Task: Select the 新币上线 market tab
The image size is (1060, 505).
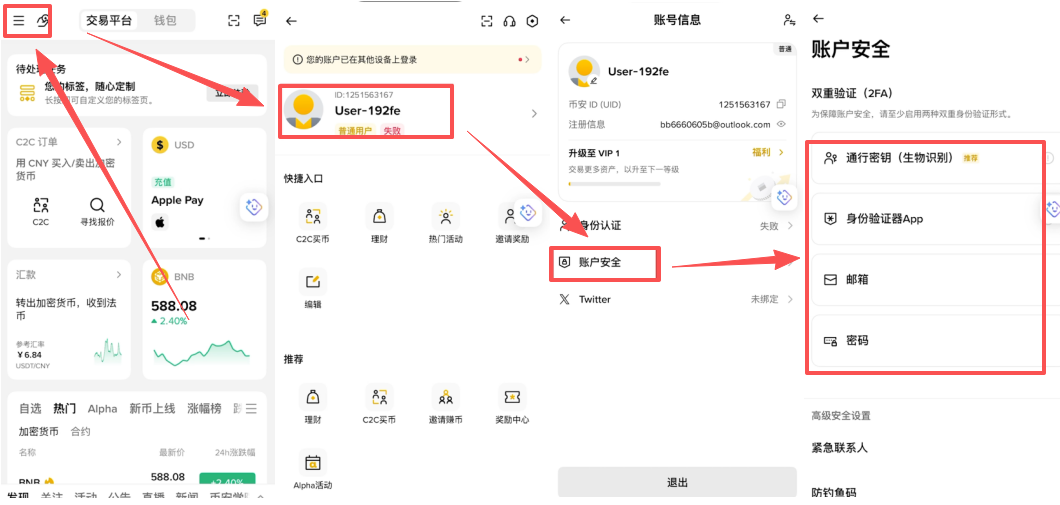Action: point(152,408)
